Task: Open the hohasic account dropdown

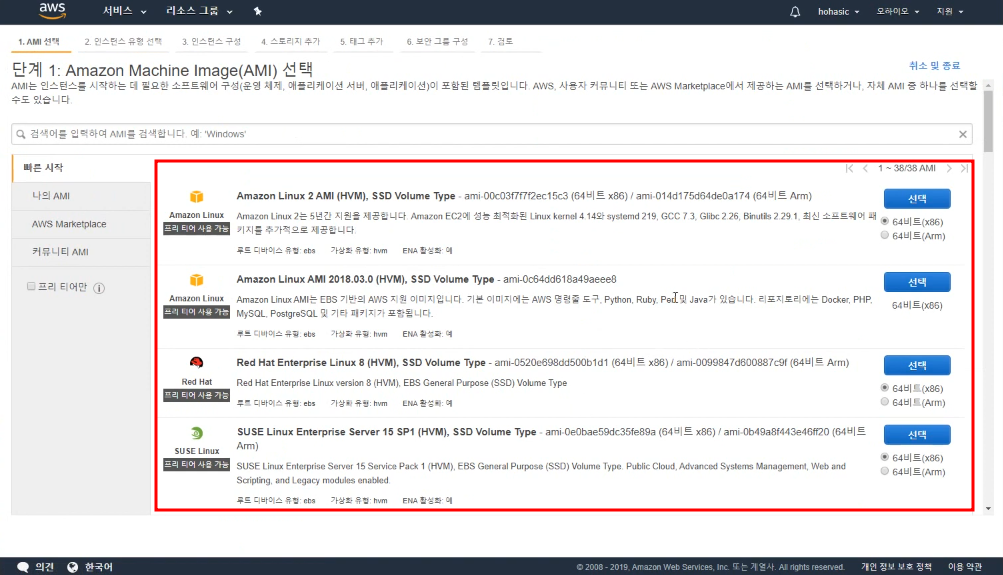Action: [838, 12]
